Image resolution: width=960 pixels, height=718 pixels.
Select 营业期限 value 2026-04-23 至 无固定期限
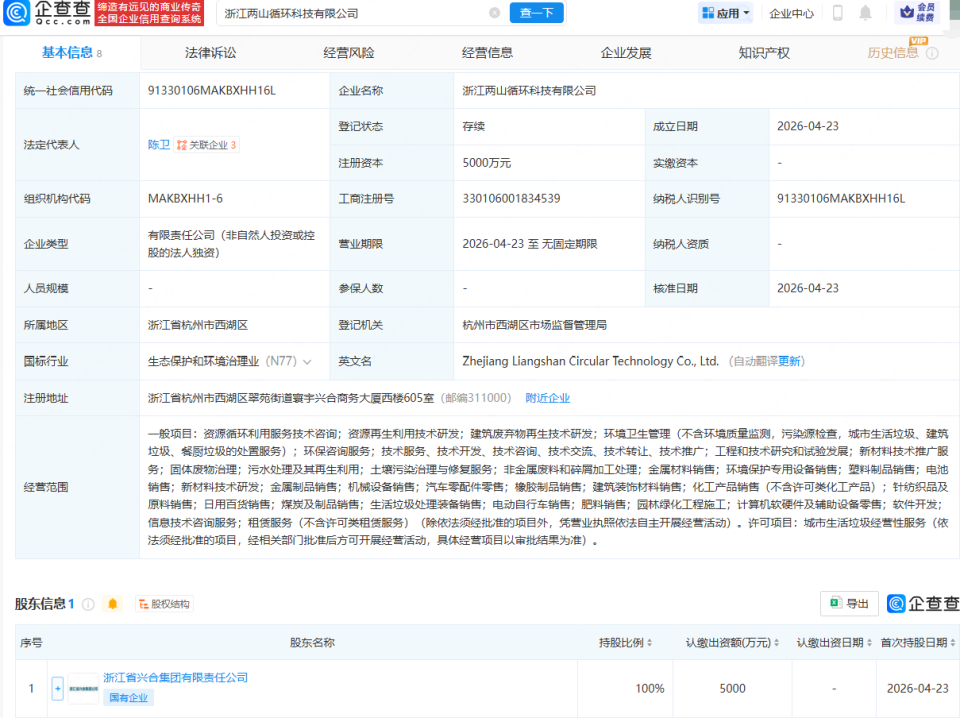coord(530,244)
